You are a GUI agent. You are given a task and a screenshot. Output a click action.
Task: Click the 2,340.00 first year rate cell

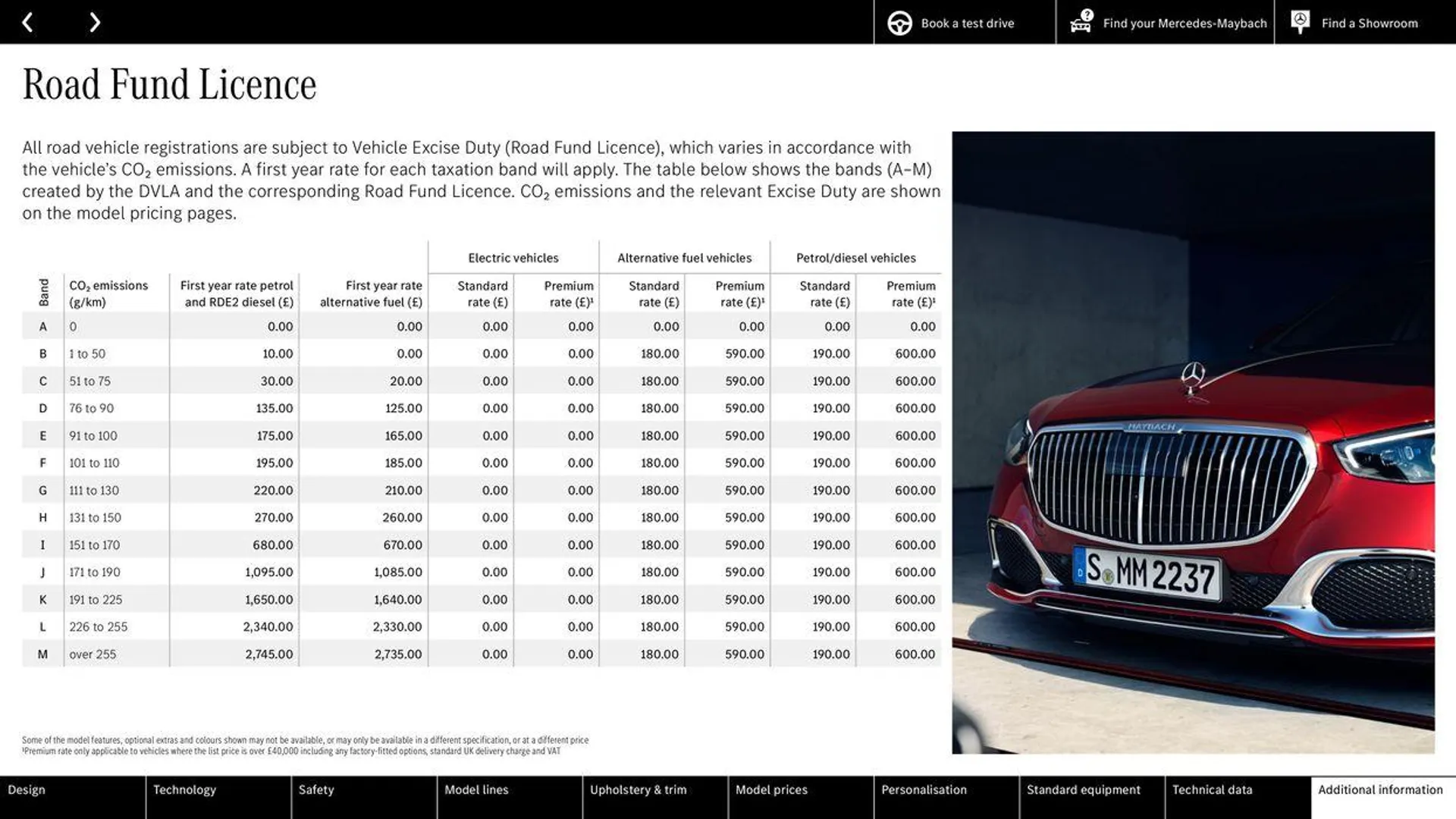(268, 627)
